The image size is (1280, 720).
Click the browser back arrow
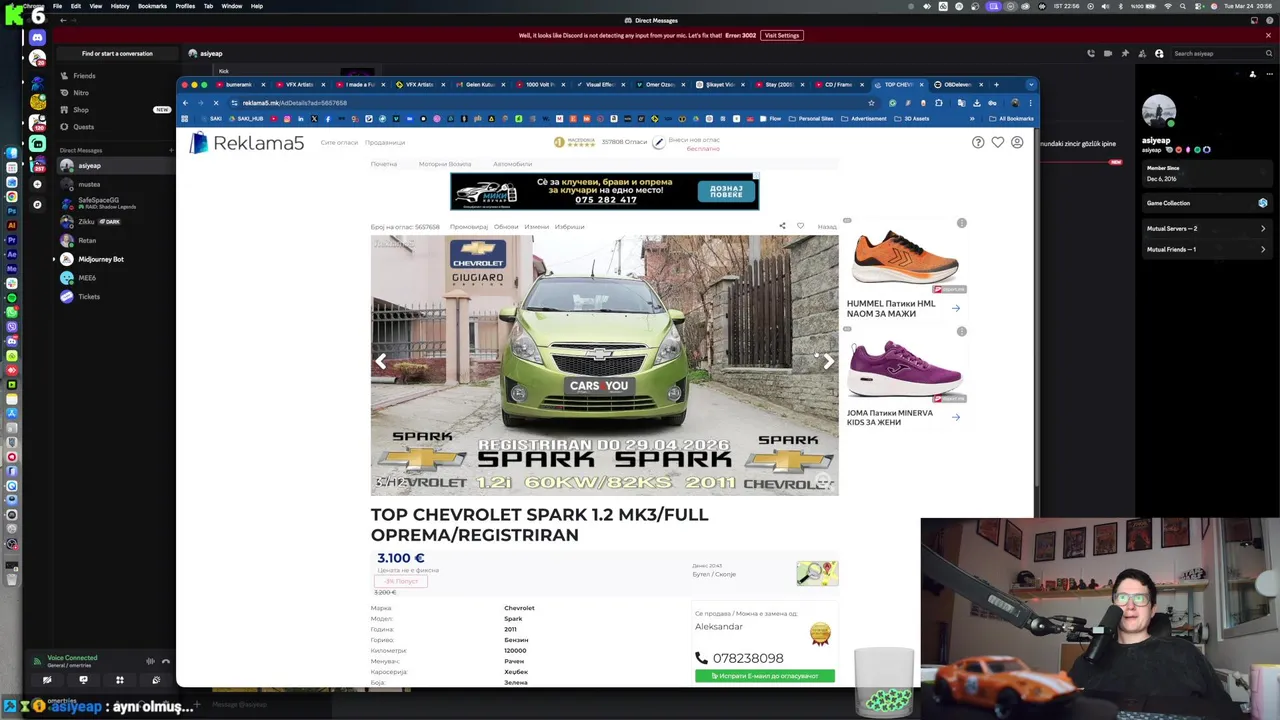point(185,102)
